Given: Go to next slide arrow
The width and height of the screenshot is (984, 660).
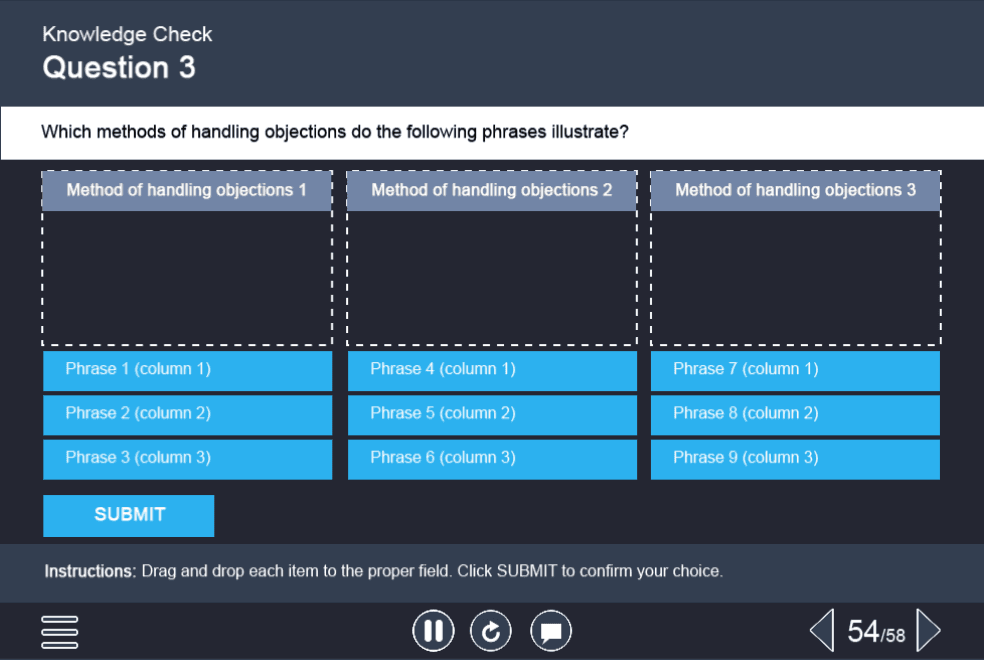Looking at the screenshot, I should (928, 631).
